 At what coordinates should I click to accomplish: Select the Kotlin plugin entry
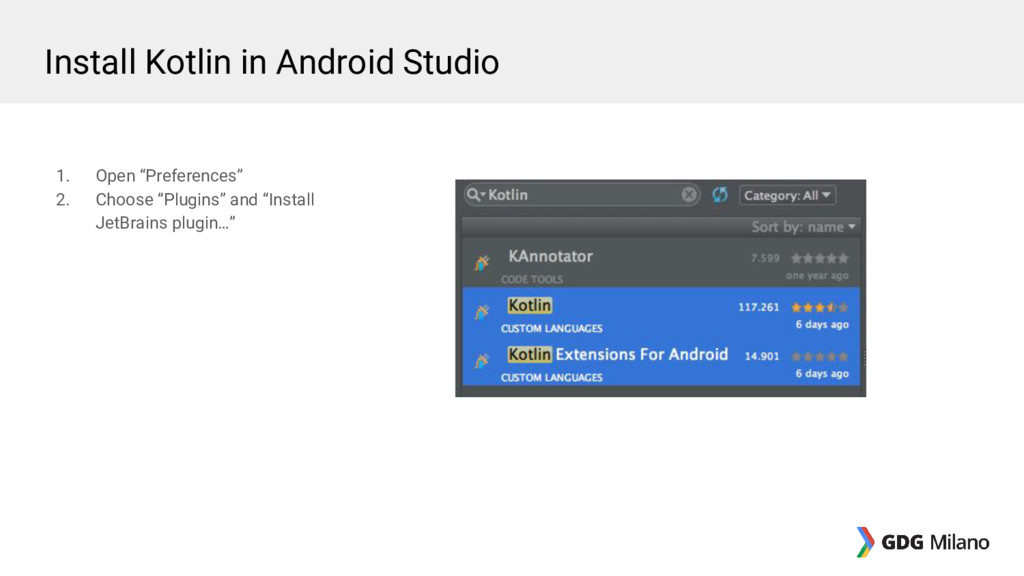point(661,312)
